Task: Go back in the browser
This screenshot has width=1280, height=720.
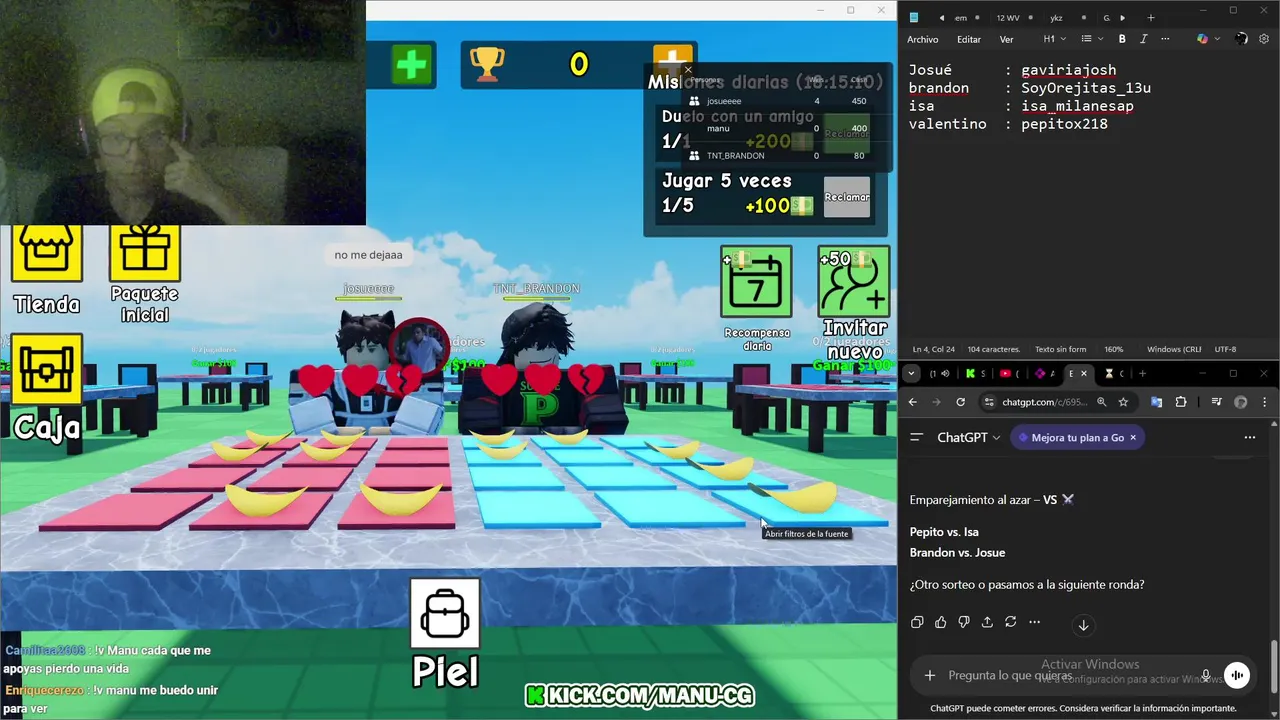Action: click(912, 402)
